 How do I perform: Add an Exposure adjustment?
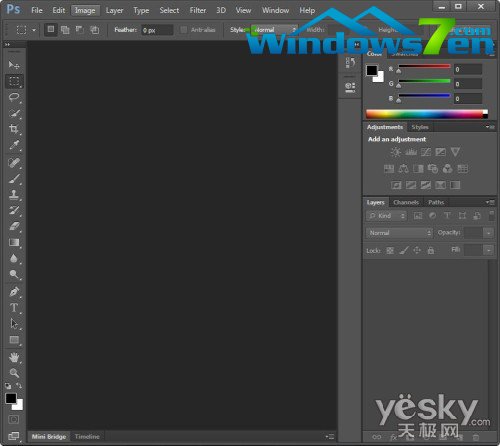point(440,152)
